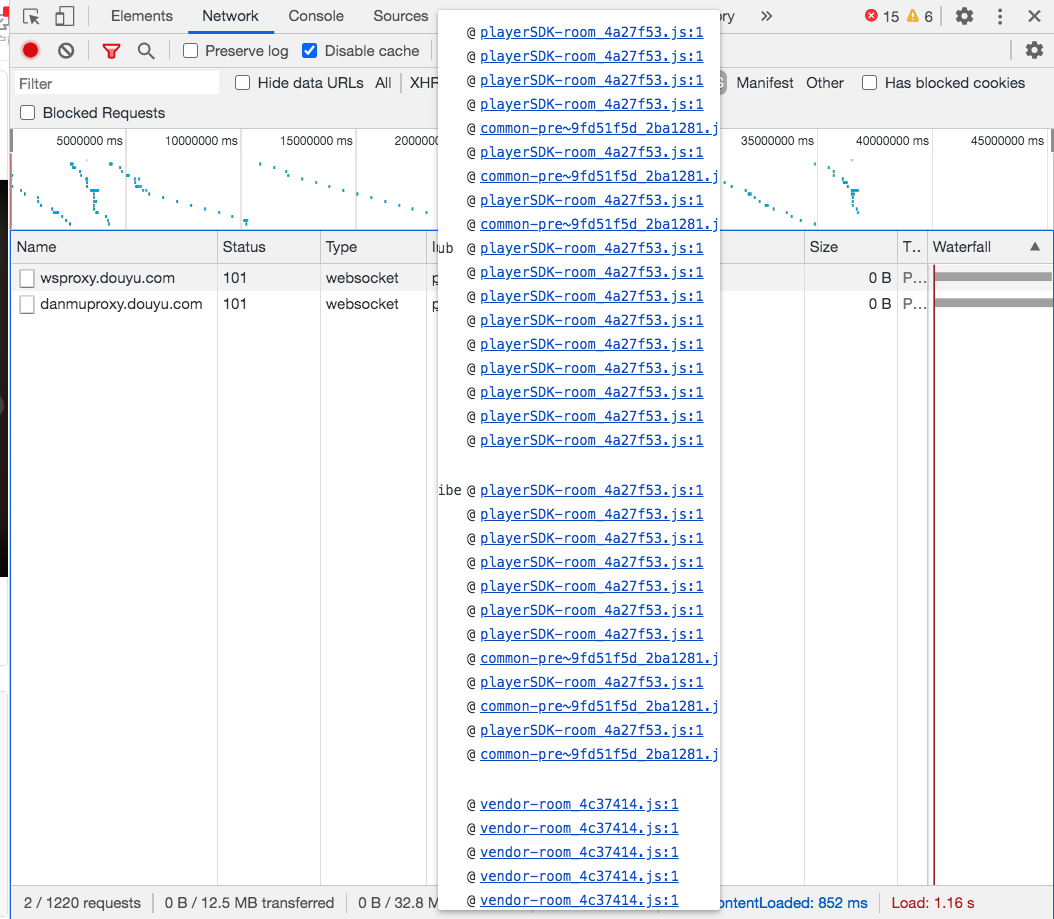1054x919 pixels.
Task: Expand the more tabs chevron
Action: [766, 16]
